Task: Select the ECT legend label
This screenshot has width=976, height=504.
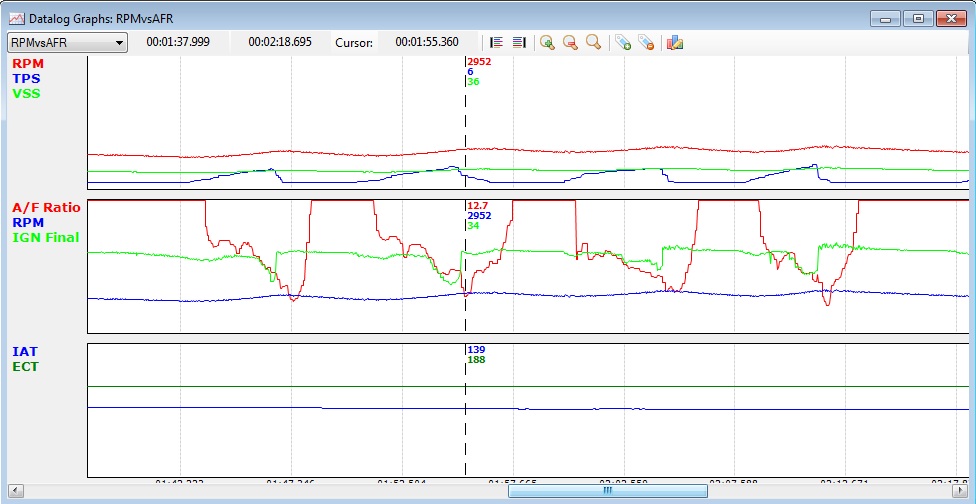Action: (x=26, y=366)
